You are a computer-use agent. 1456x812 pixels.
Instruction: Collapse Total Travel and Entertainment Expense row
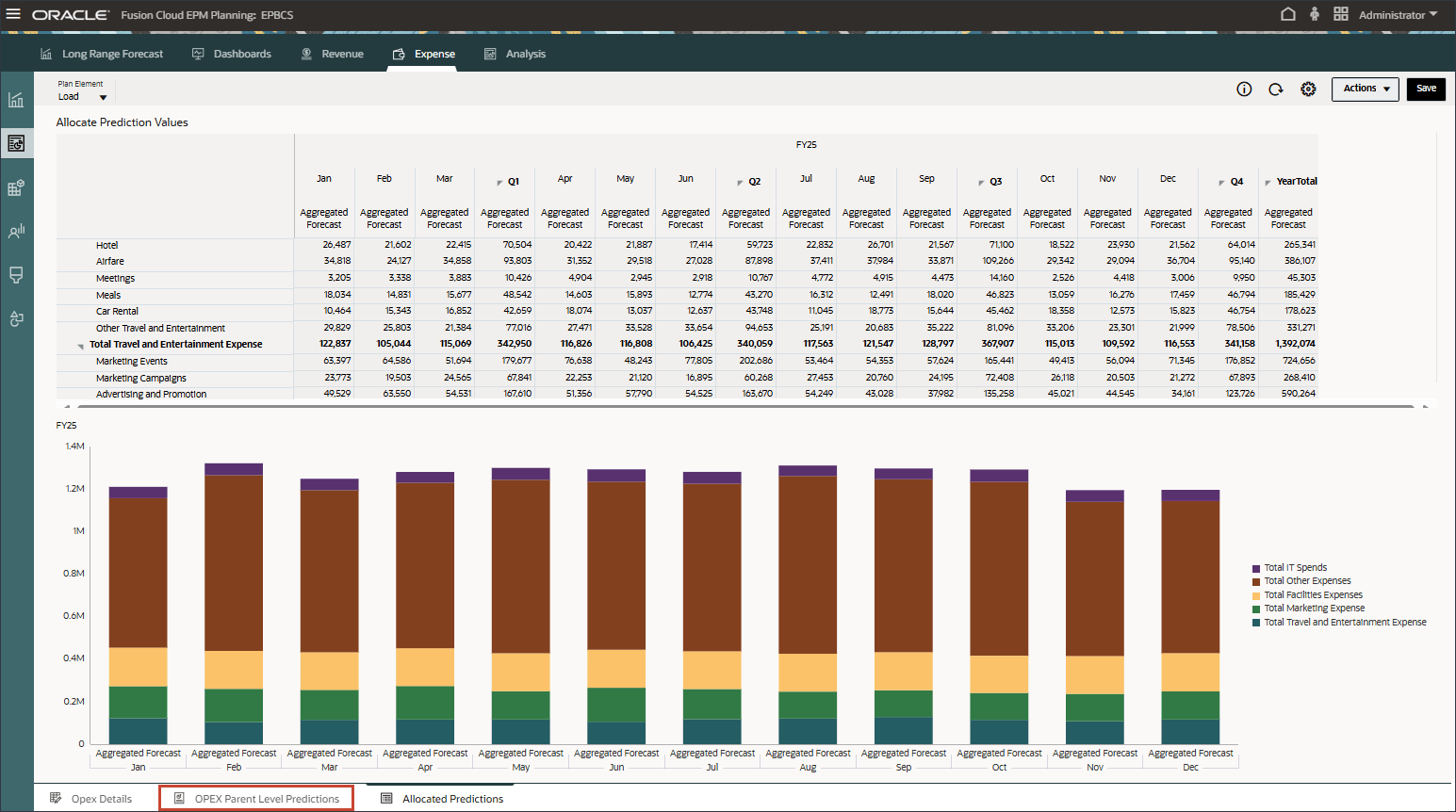81,347
